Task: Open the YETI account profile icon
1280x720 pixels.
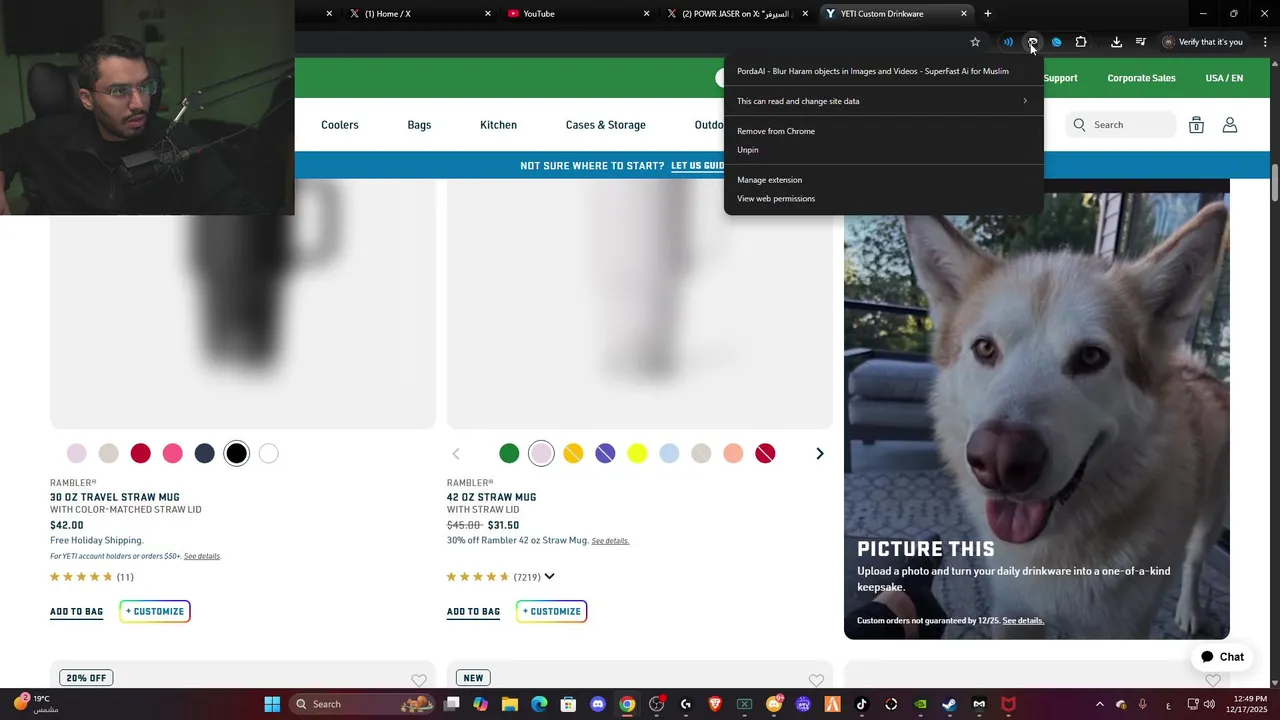Action: (x=1230, y=125)
